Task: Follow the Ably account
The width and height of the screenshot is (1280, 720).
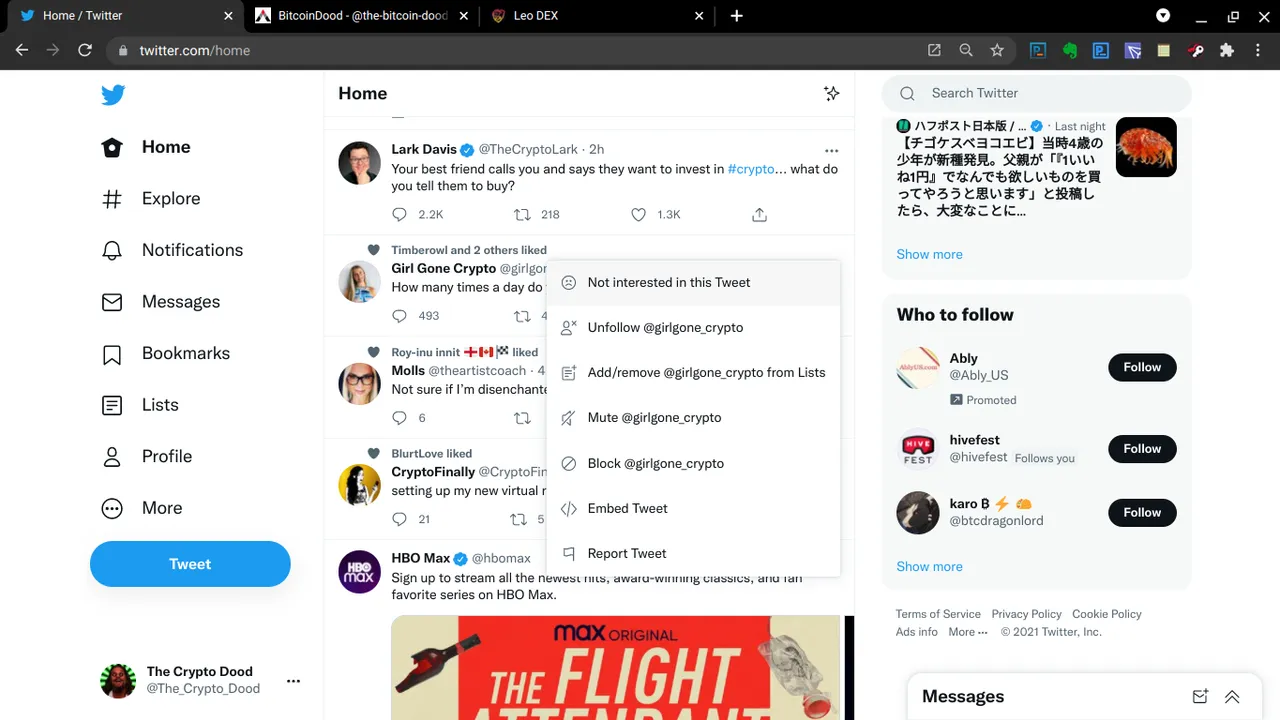Action: click(1142, 367)
